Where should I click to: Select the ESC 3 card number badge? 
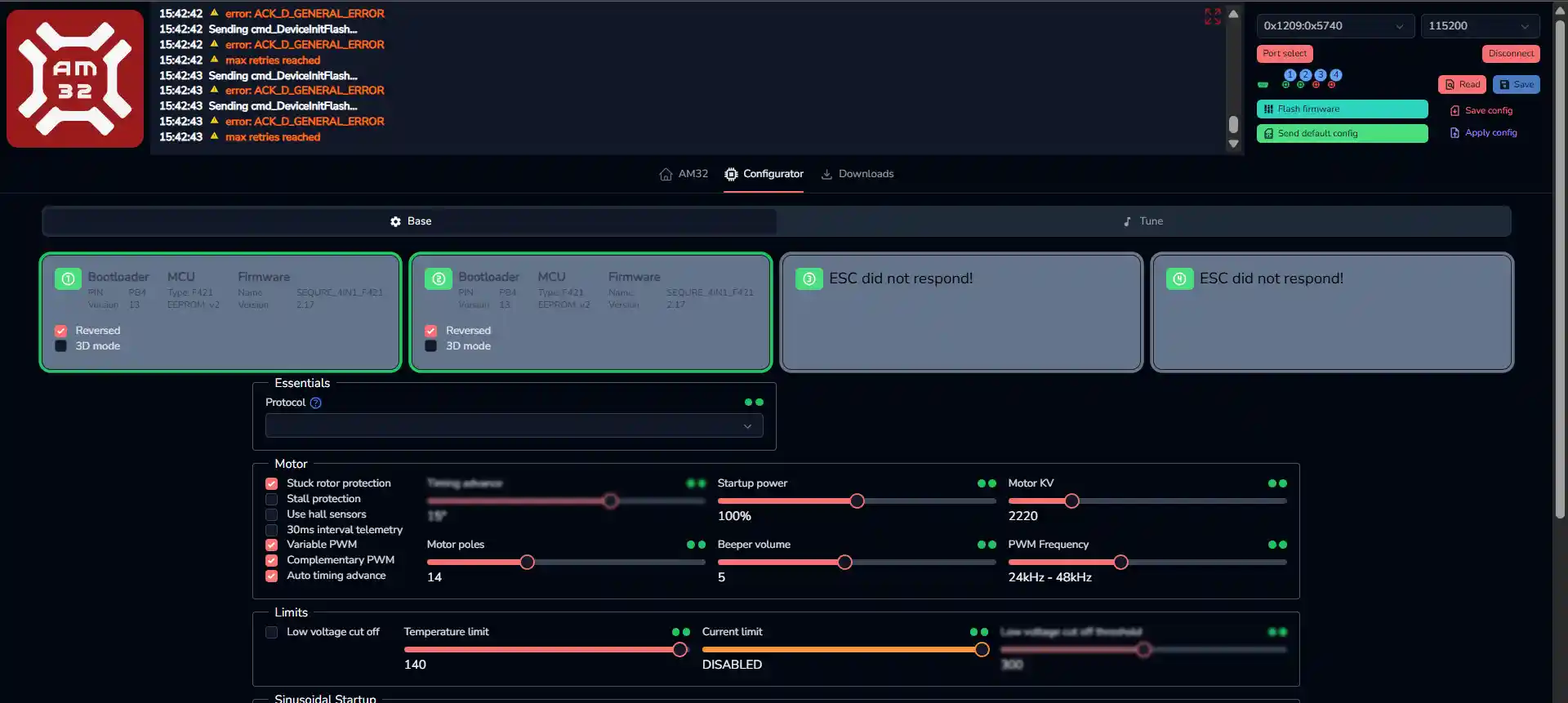point(808,278)
